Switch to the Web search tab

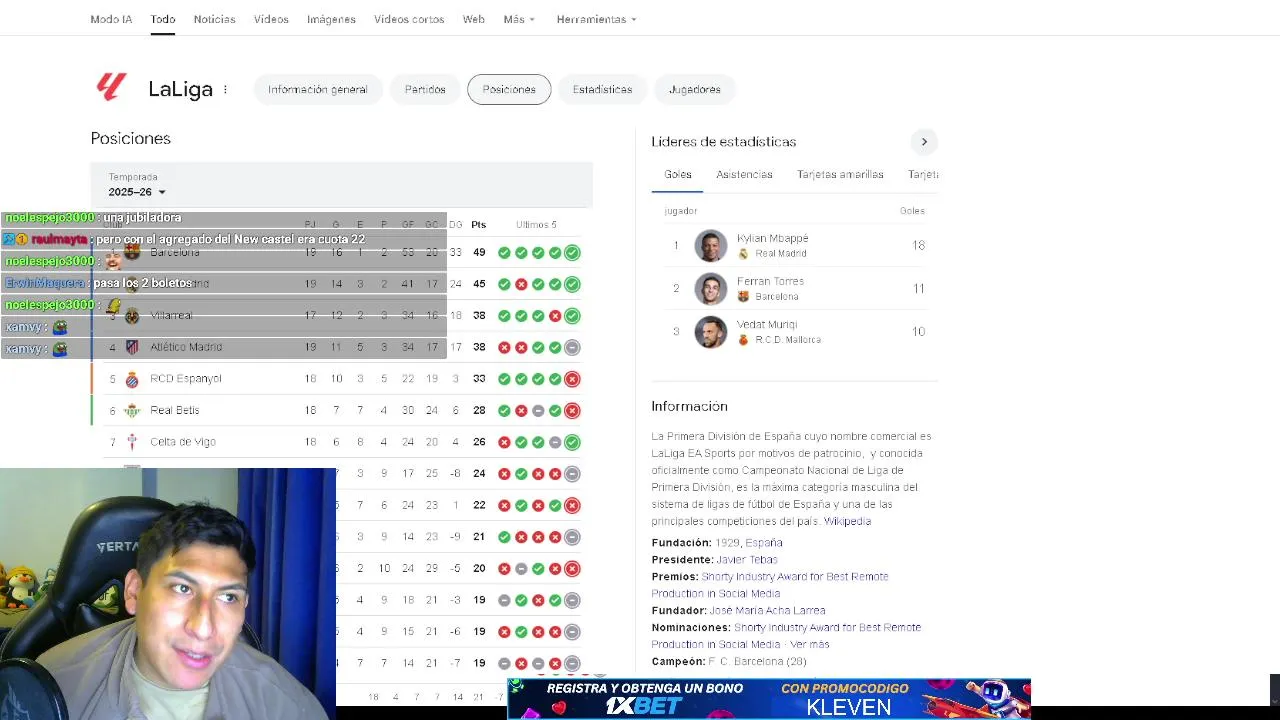[x=474, y=19]
